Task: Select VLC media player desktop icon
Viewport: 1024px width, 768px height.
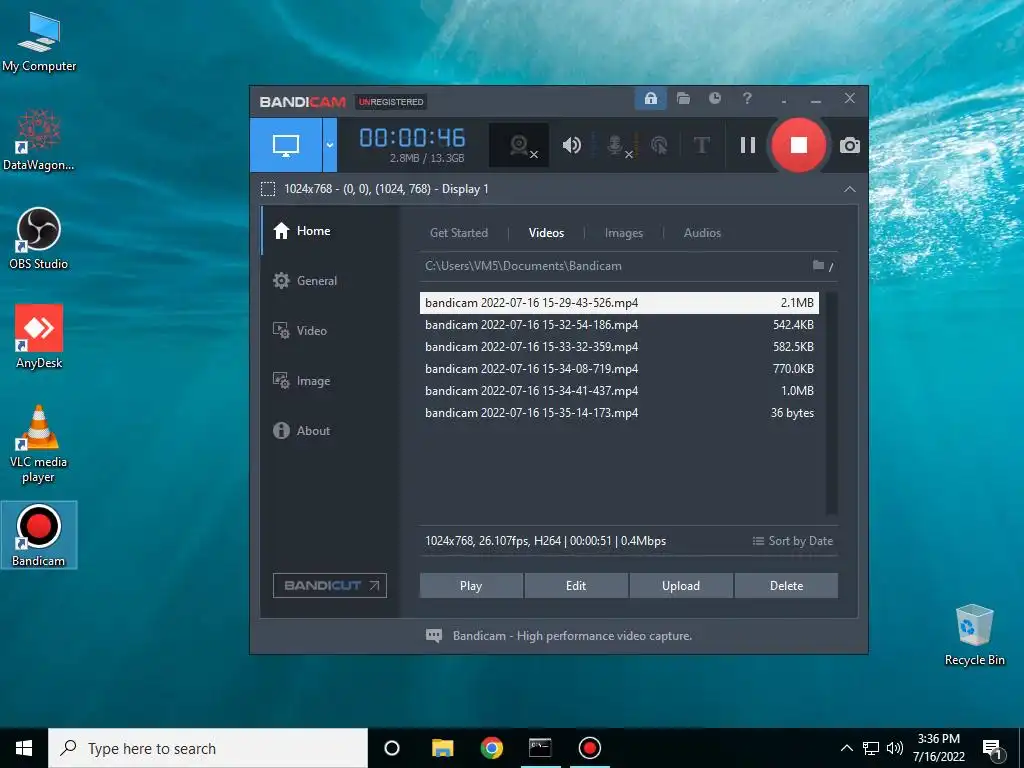Action: coord(39,444)
